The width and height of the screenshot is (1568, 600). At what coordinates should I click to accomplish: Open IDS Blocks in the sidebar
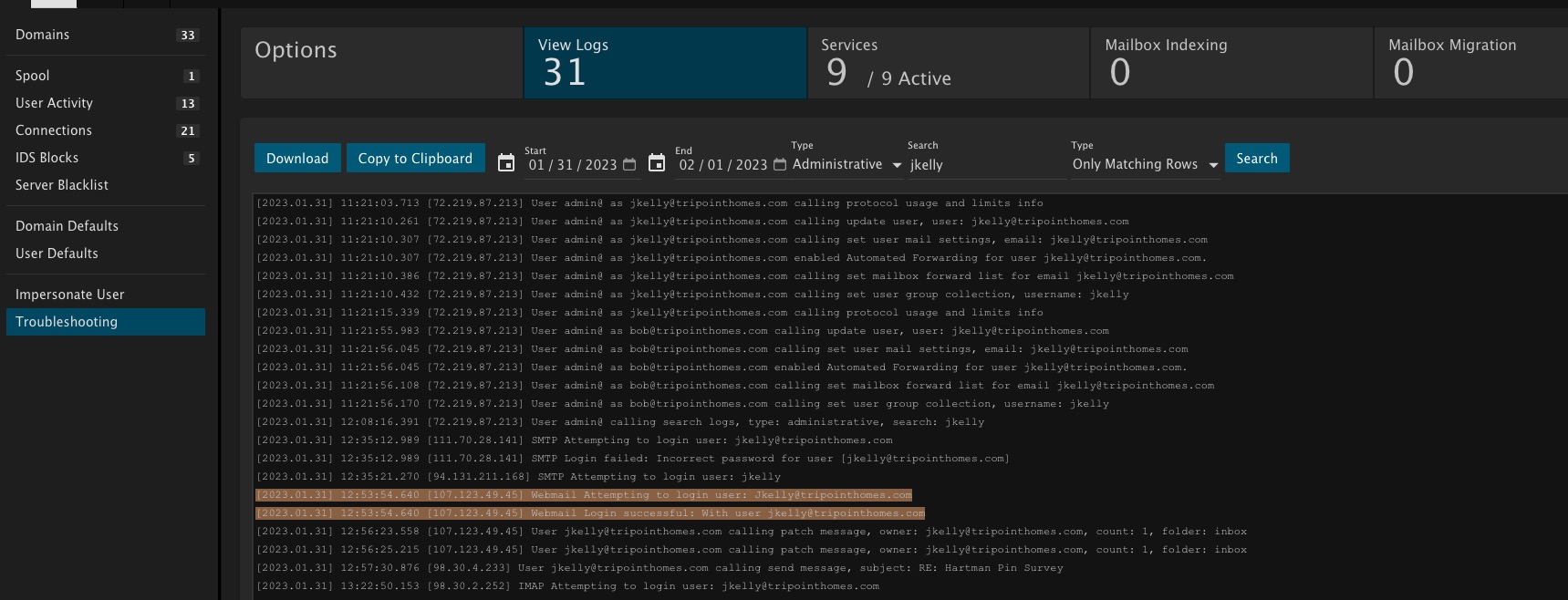[x=47, y=158]
